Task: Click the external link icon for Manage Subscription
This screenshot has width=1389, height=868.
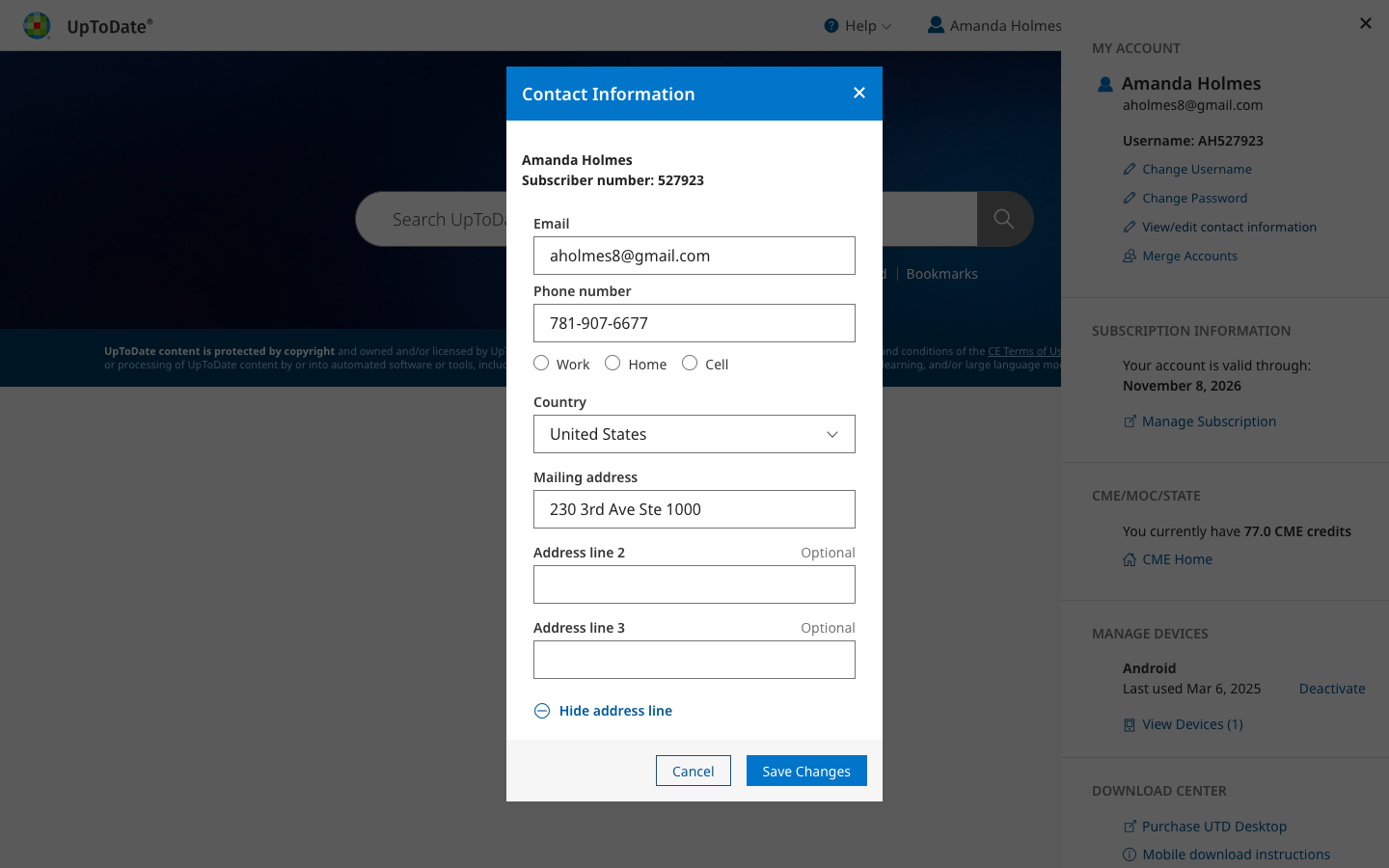Action: (x=1130, y=421)
